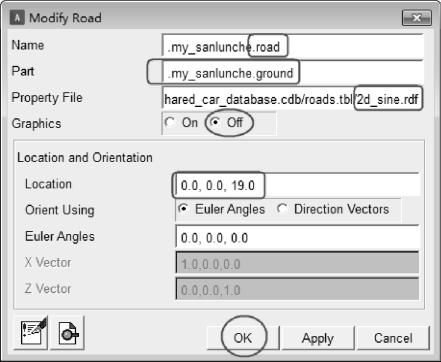Click the Apply button

coord(318,338)
